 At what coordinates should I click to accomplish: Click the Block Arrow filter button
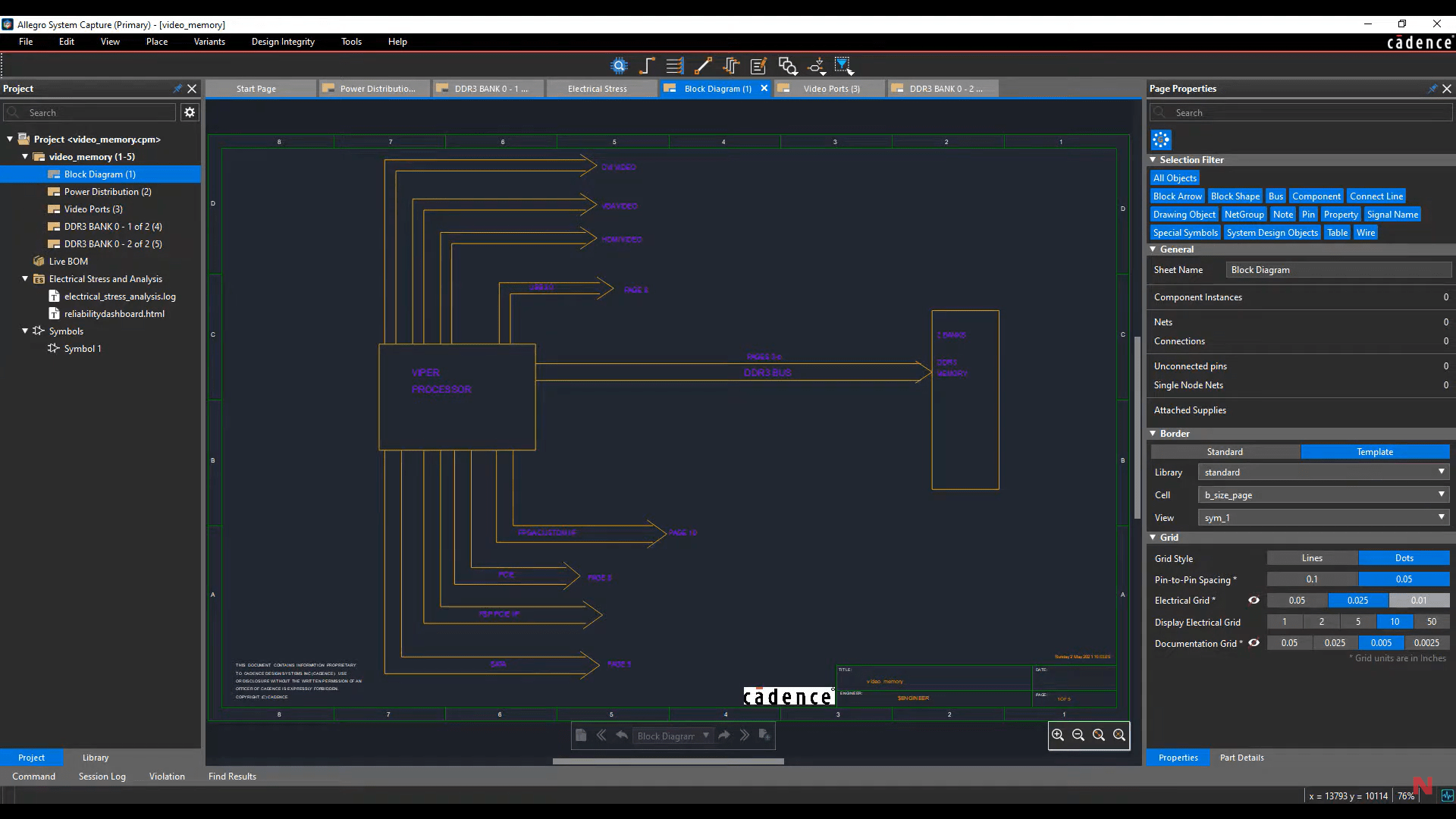tap(1177, 196)
